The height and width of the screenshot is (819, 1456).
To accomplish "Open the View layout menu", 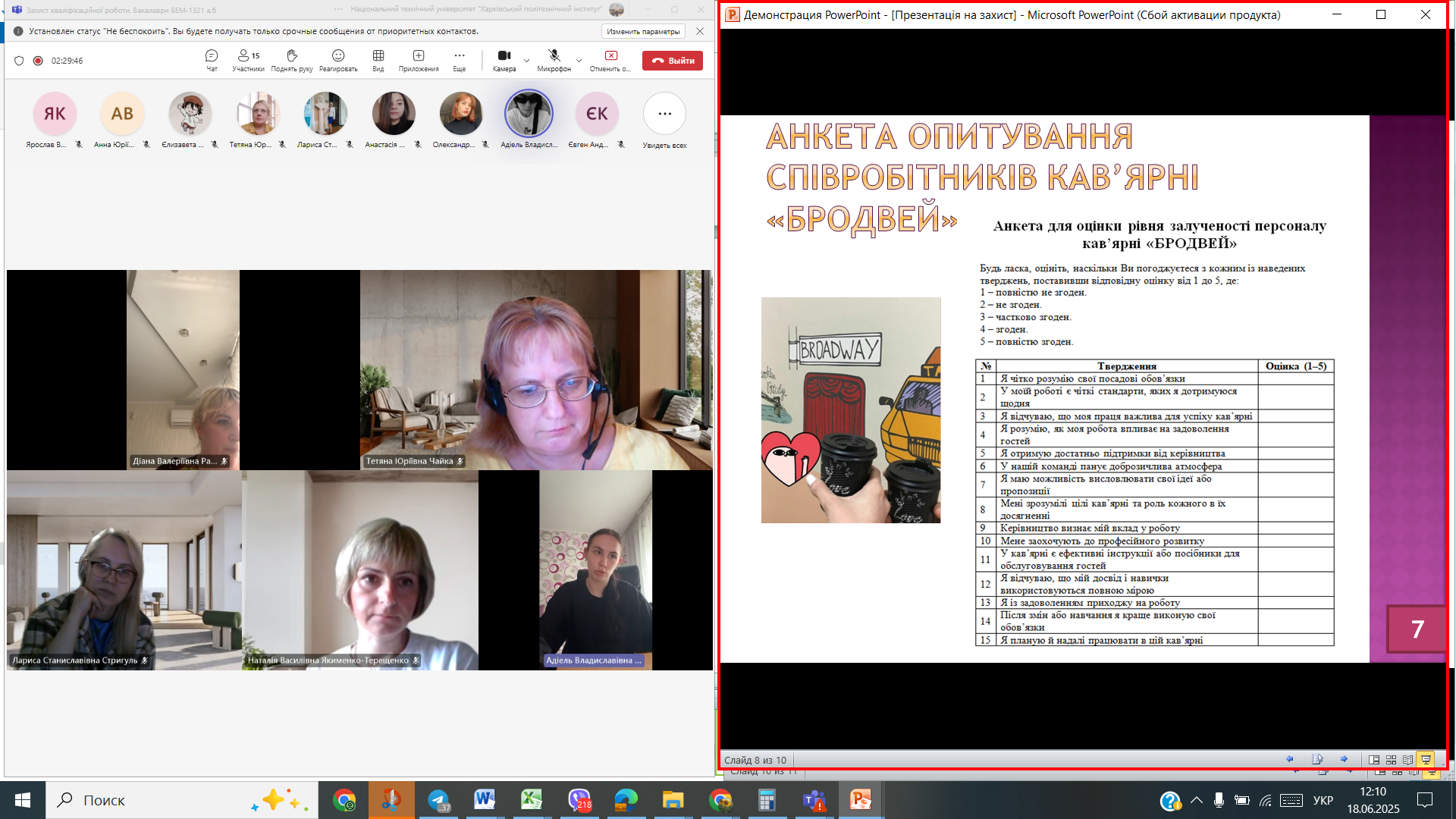I will (378, 60).
